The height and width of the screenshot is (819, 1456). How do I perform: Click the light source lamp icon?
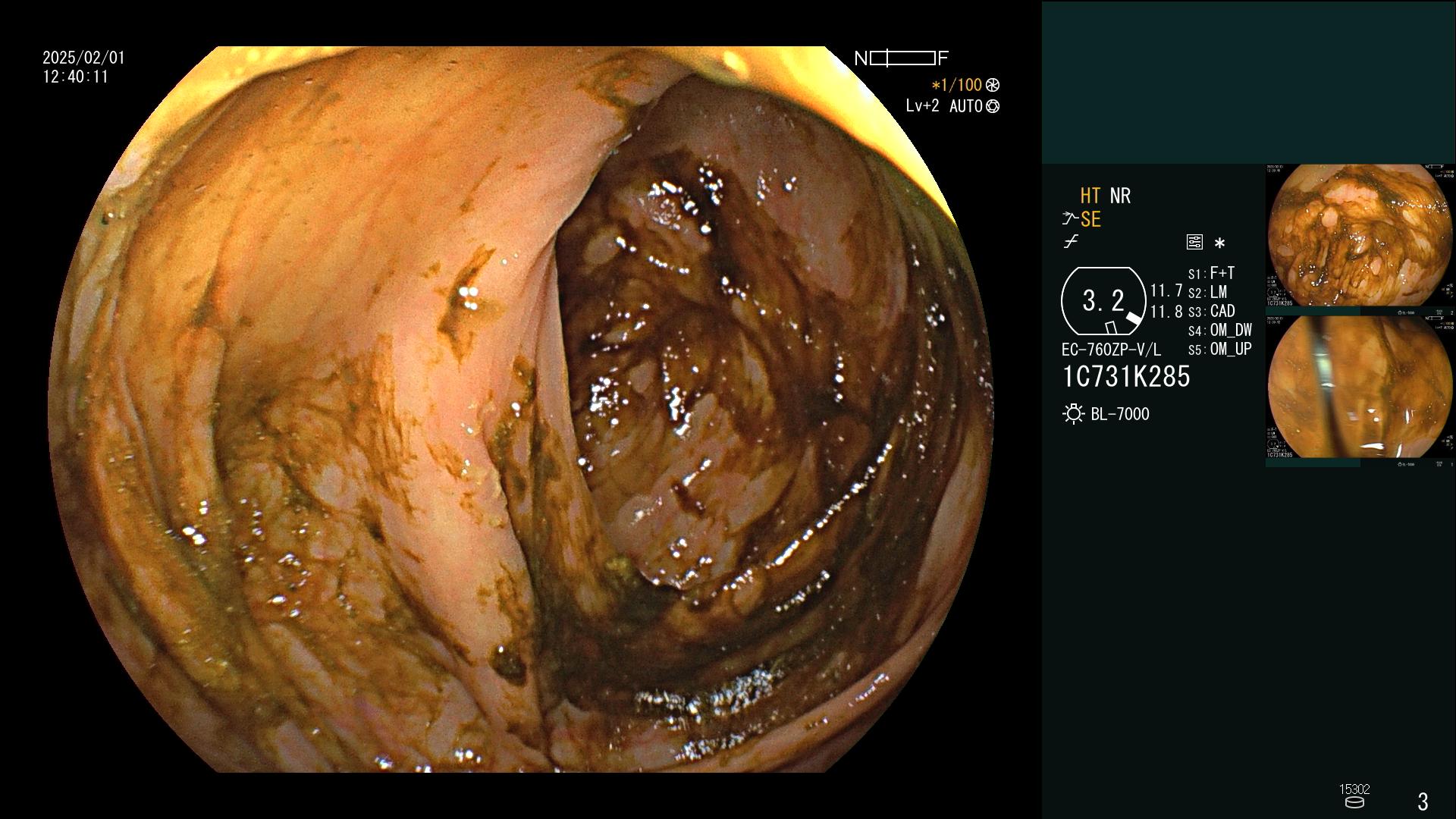coord(1073,414)
